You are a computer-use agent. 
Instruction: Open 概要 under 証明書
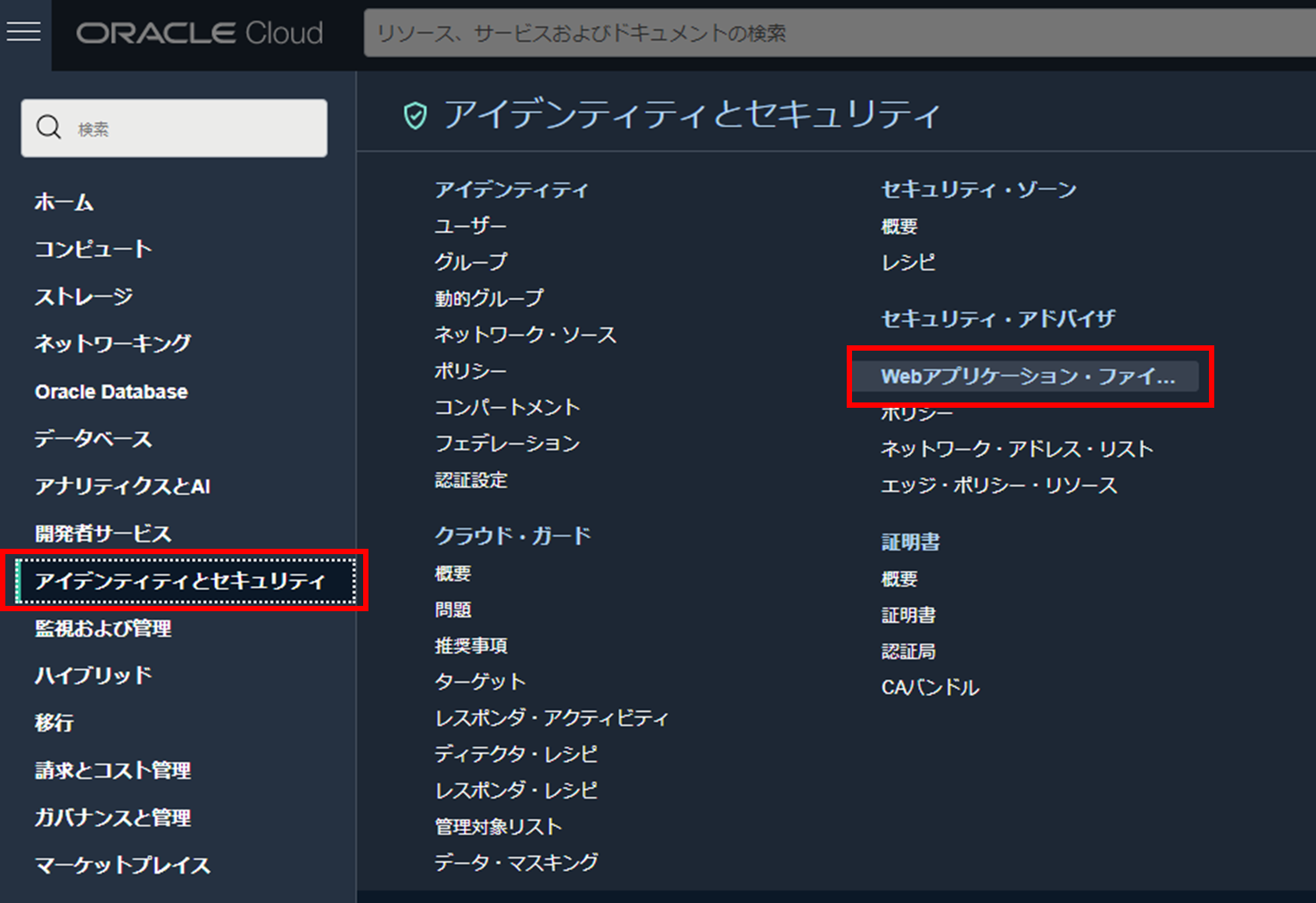coord(899,578)
